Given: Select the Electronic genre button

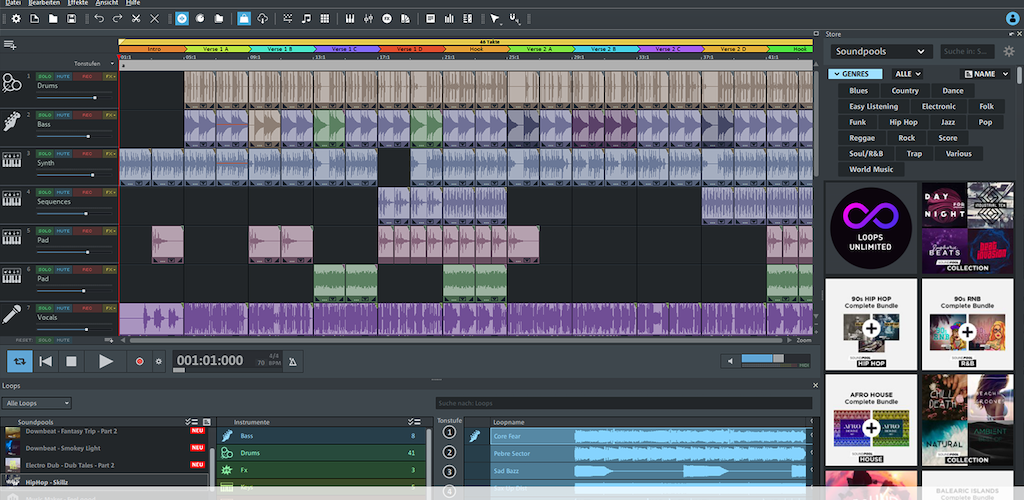Looking at the screenshot, I should coord(938,106).
